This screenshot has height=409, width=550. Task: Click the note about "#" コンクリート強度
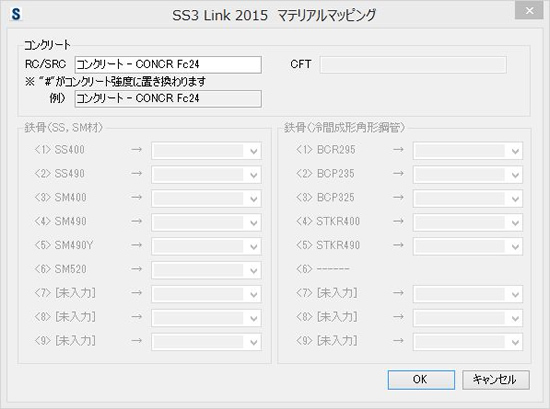pos(115,82)
